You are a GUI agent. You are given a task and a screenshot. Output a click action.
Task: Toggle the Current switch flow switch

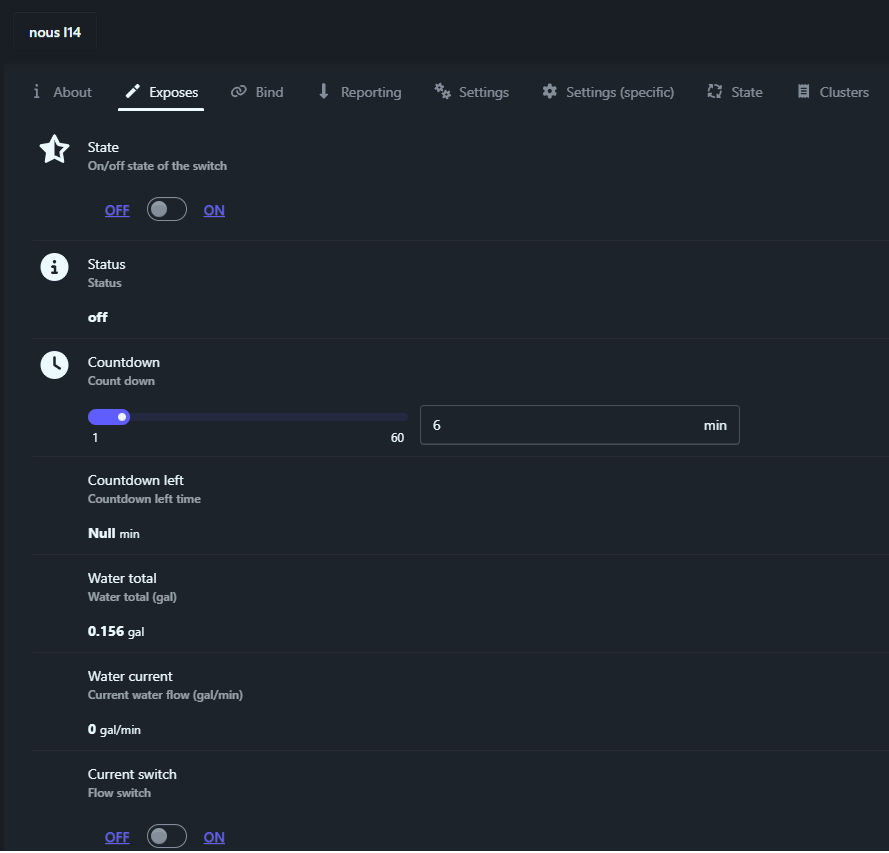click(x=167, y=836)
